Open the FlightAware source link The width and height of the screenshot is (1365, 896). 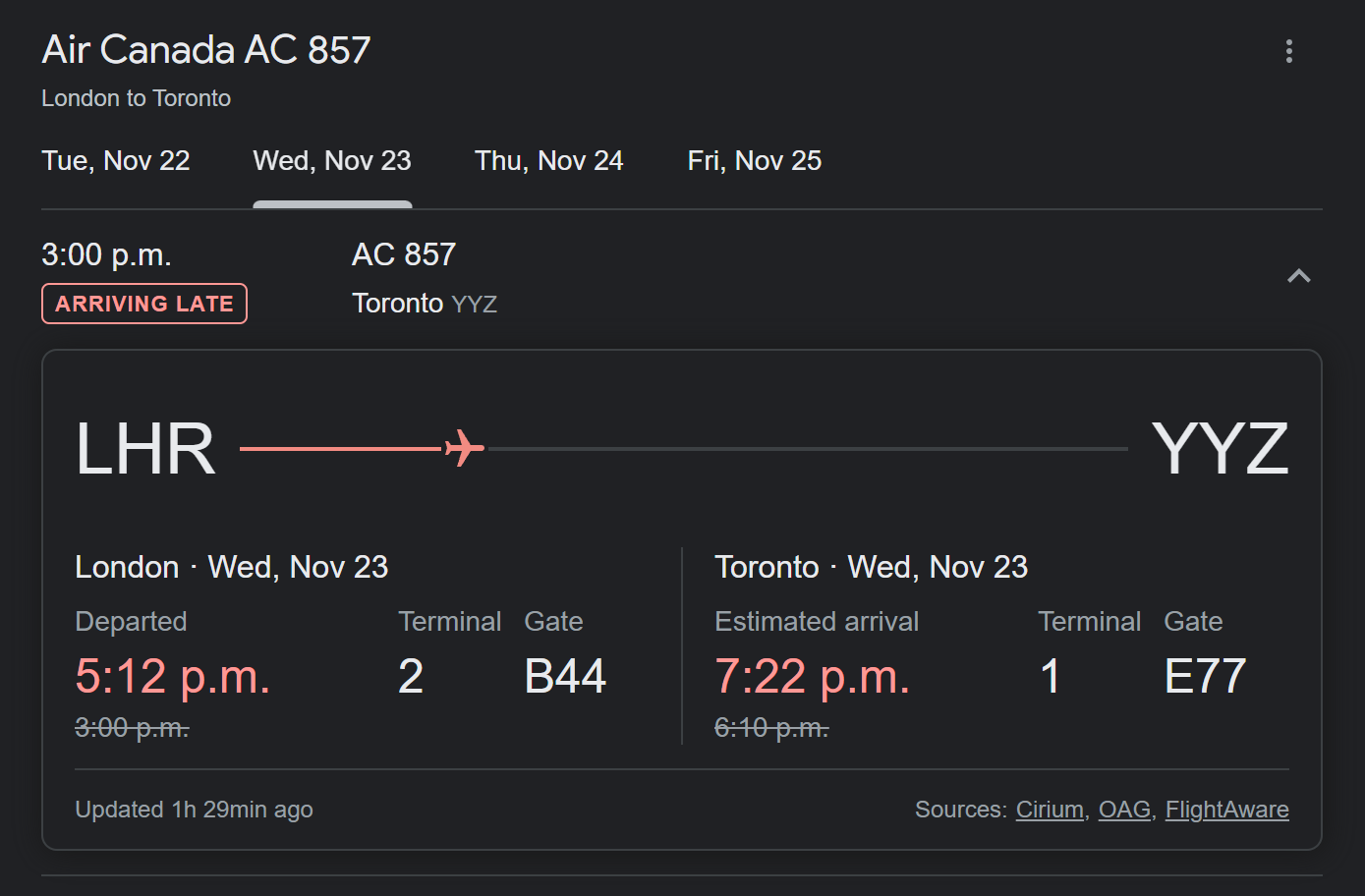coord(1226,810)
